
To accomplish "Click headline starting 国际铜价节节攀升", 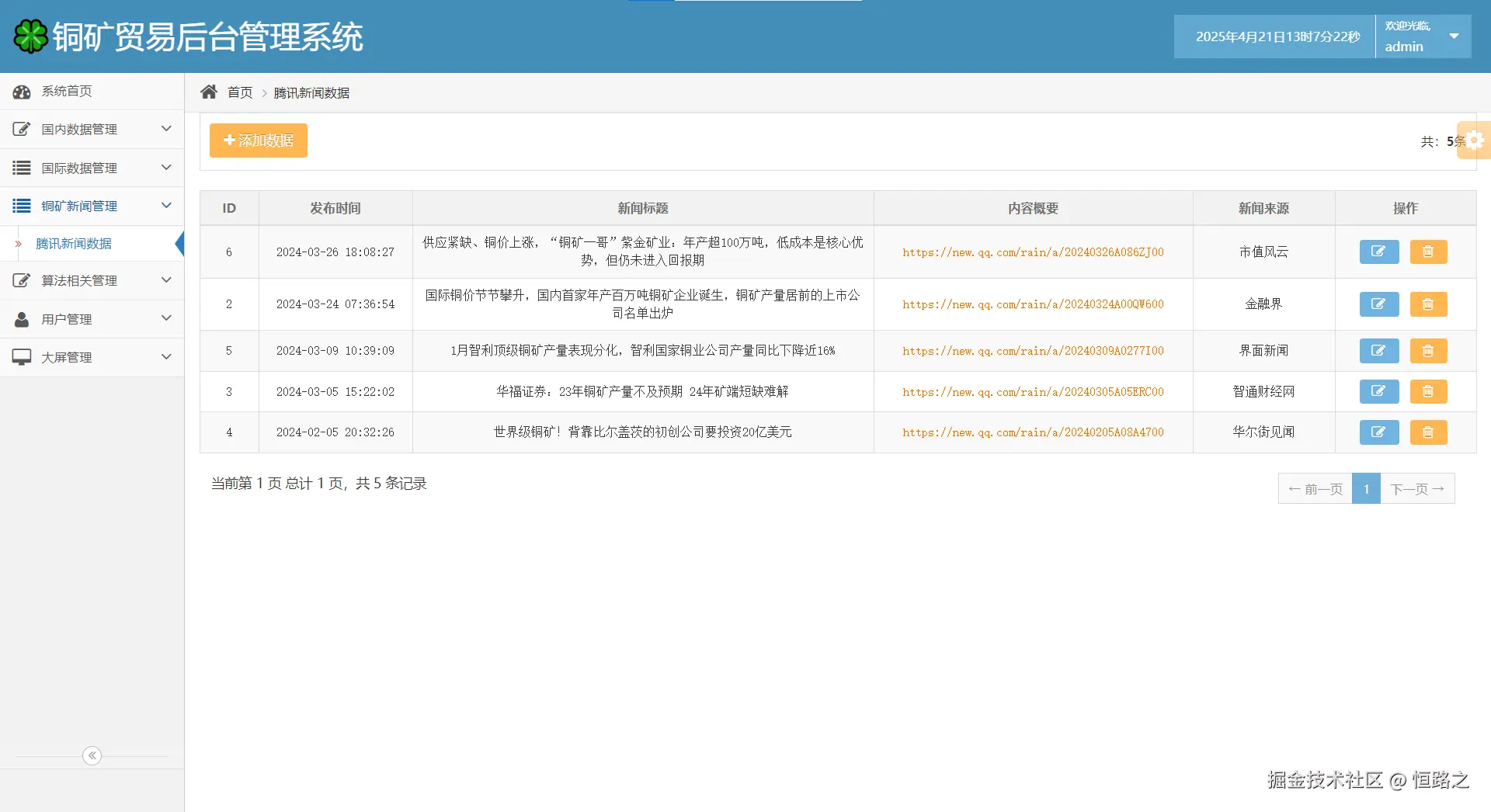I will [643, 304].
